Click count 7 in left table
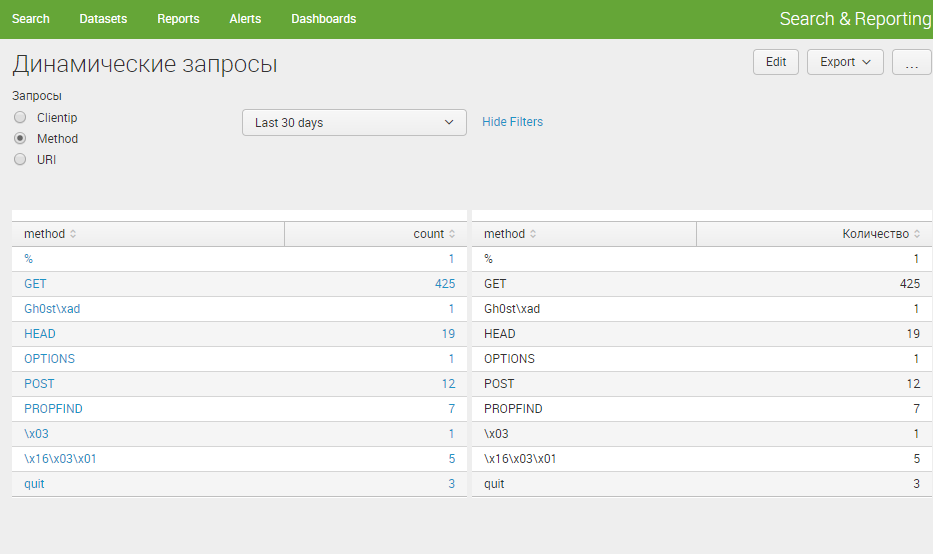This screenshot has width=933, height=554. click(x=452, y=409)
